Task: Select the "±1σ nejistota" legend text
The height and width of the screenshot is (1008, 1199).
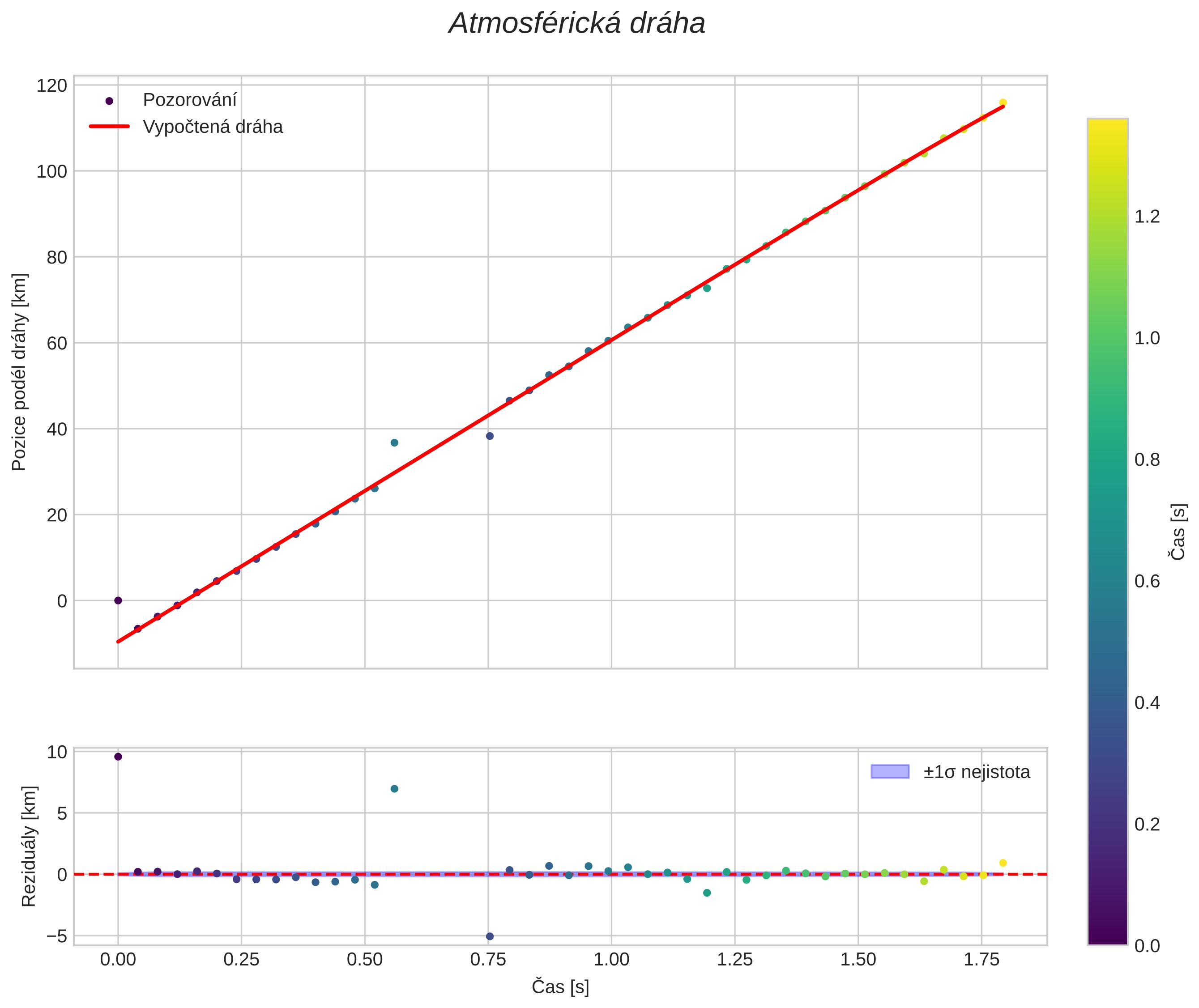Action: (x=977, y=772)
